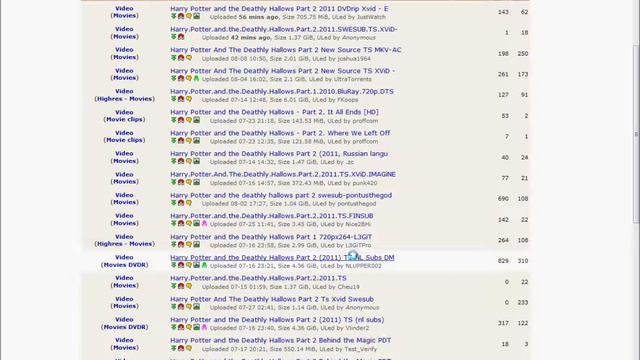640x360 pixels.
Task: Open New Source TS XViD torrent link
Action: [x=282, y=71]
